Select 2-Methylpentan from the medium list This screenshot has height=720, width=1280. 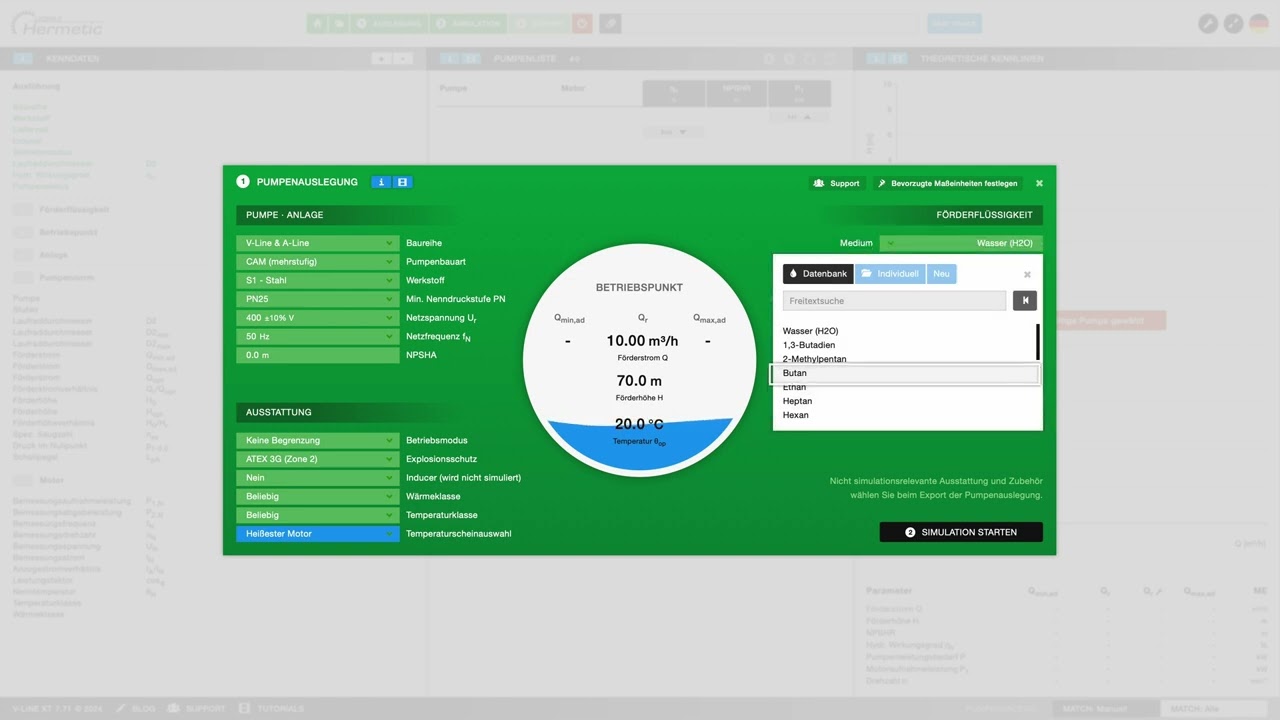tap(815, 359)
